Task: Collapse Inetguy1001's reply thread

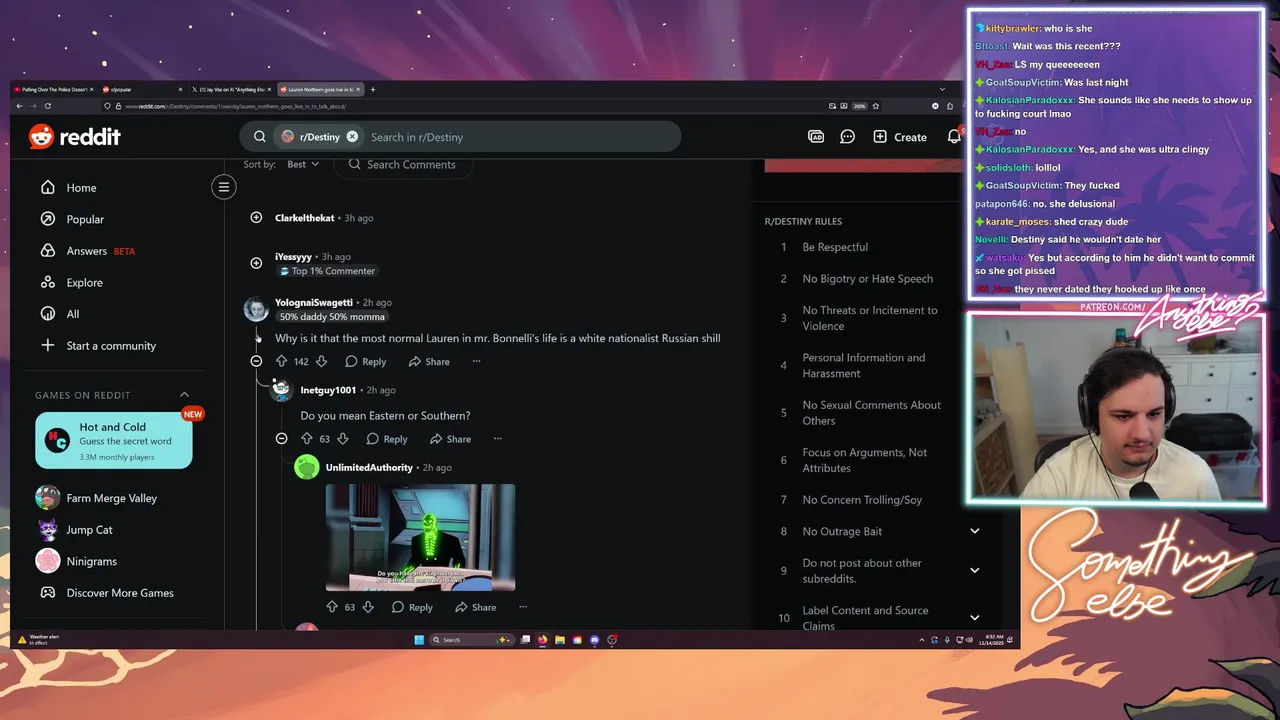Action: [281, 439]
